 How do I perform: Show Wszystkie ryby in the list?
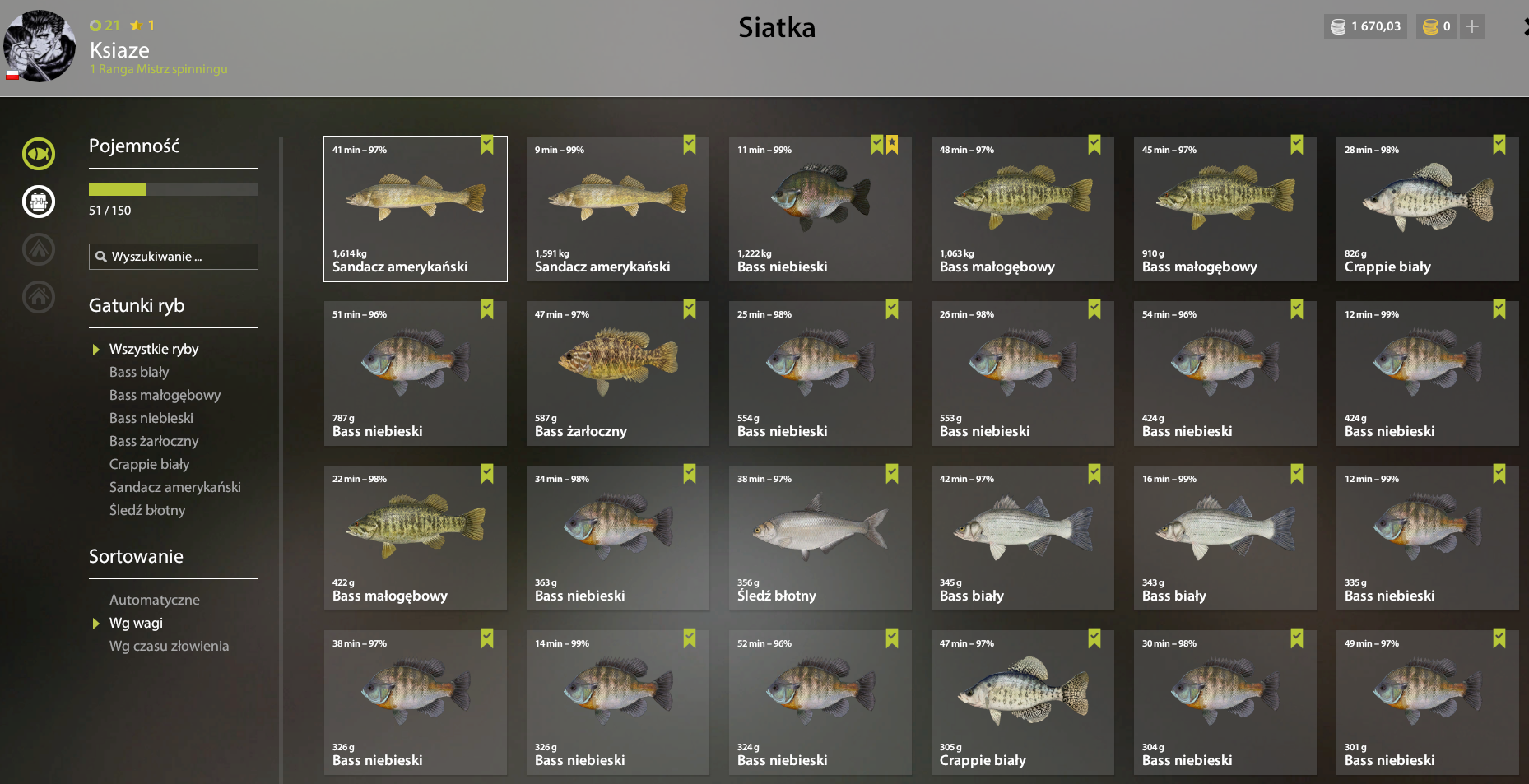154,349
